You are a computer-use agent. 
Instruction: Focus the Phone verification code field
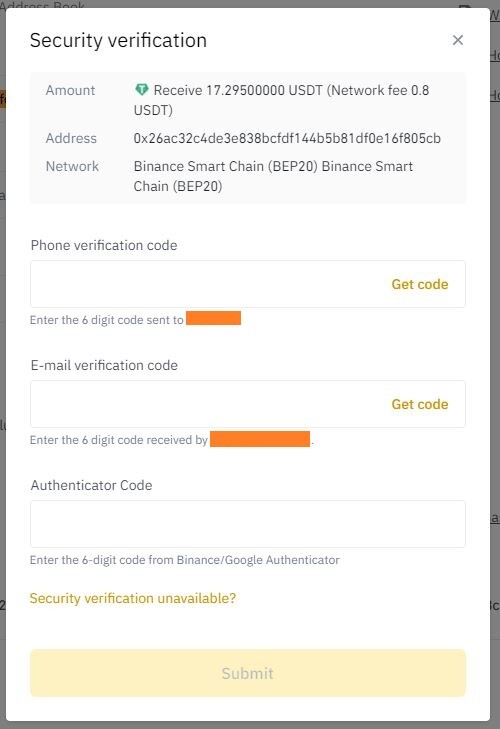pos(247,284)
